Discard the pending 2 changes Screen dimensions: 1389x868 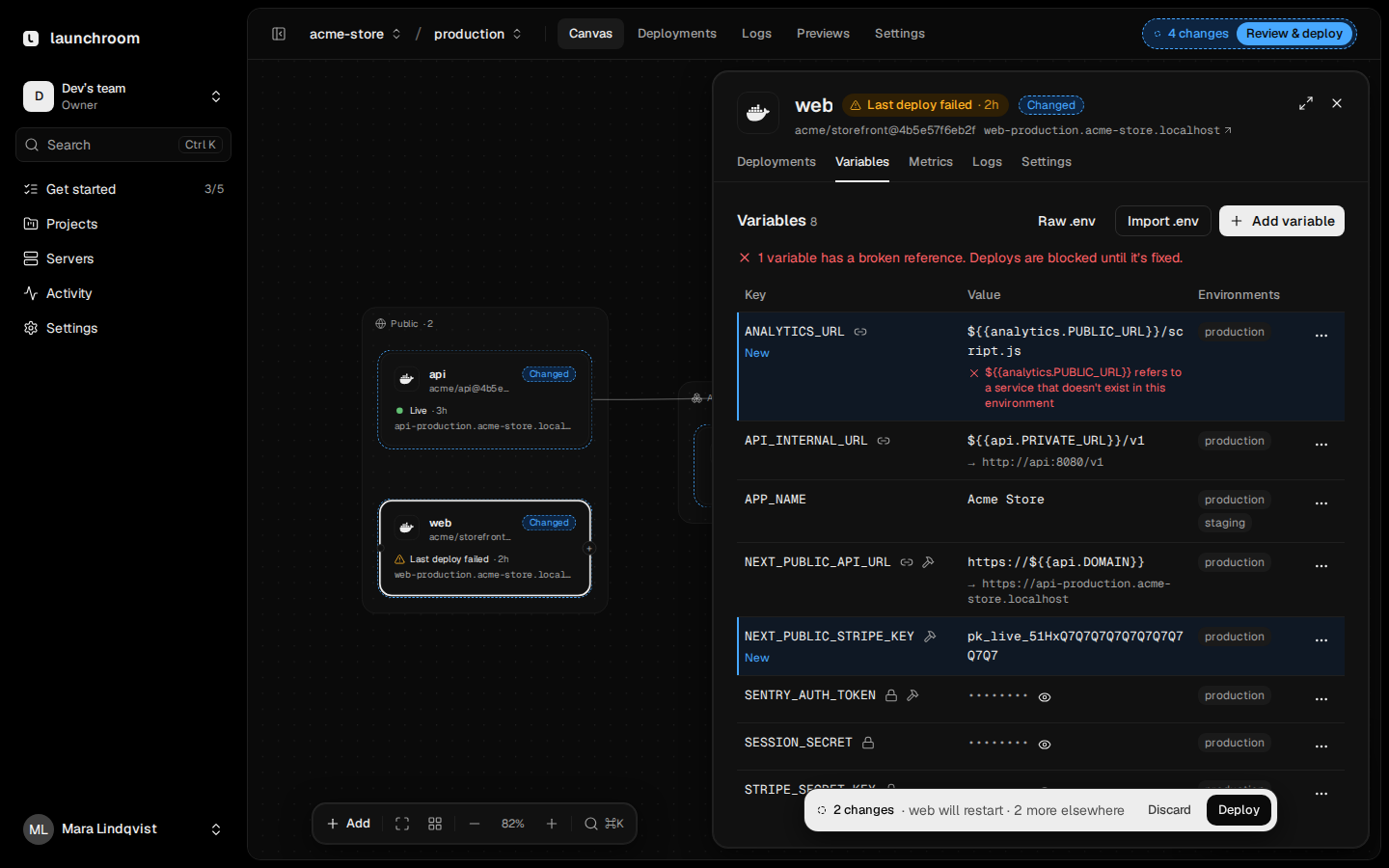1169,810
